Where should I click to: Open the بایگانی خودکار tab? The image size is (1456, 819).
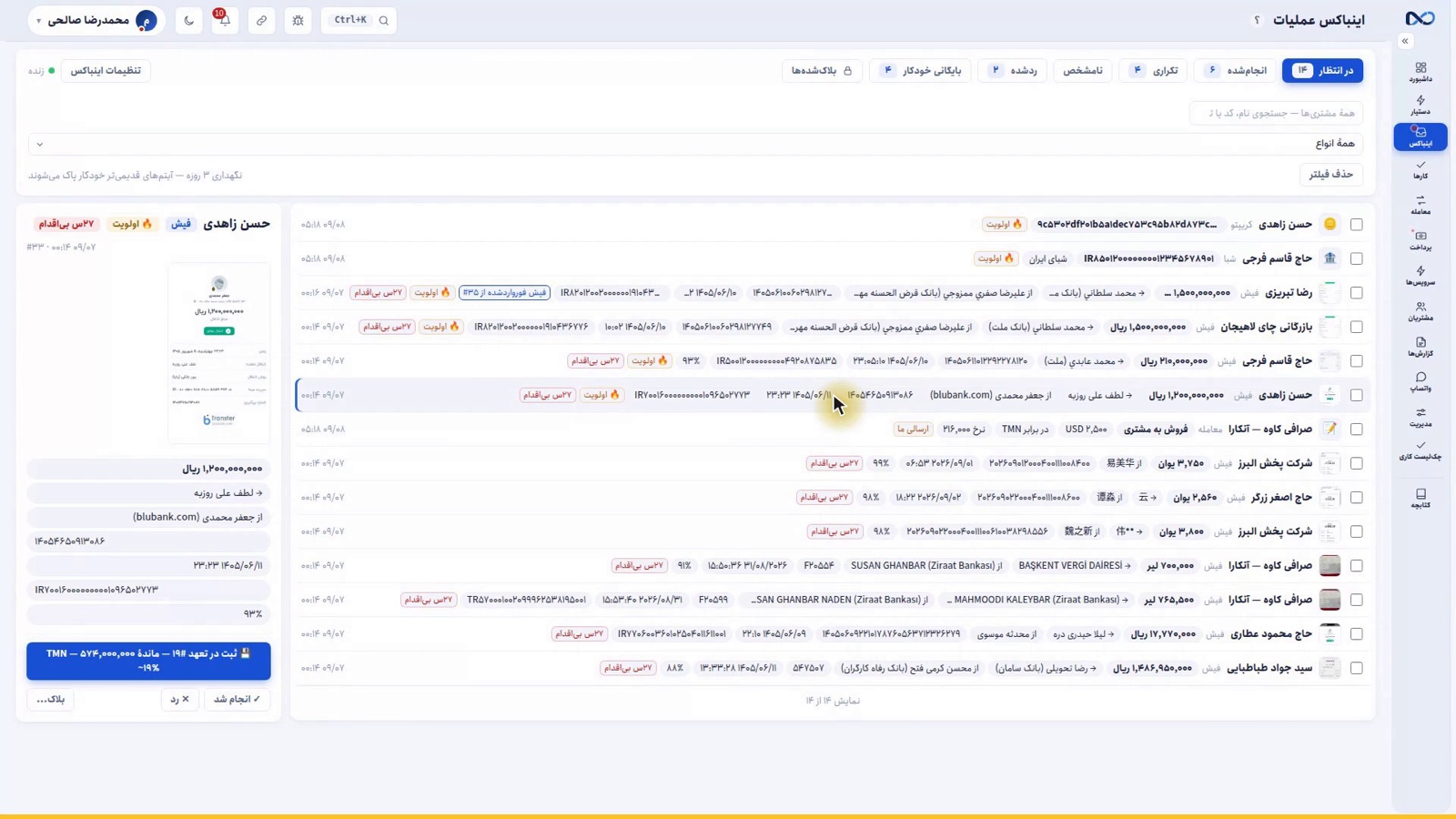click(x=920, y=70)
